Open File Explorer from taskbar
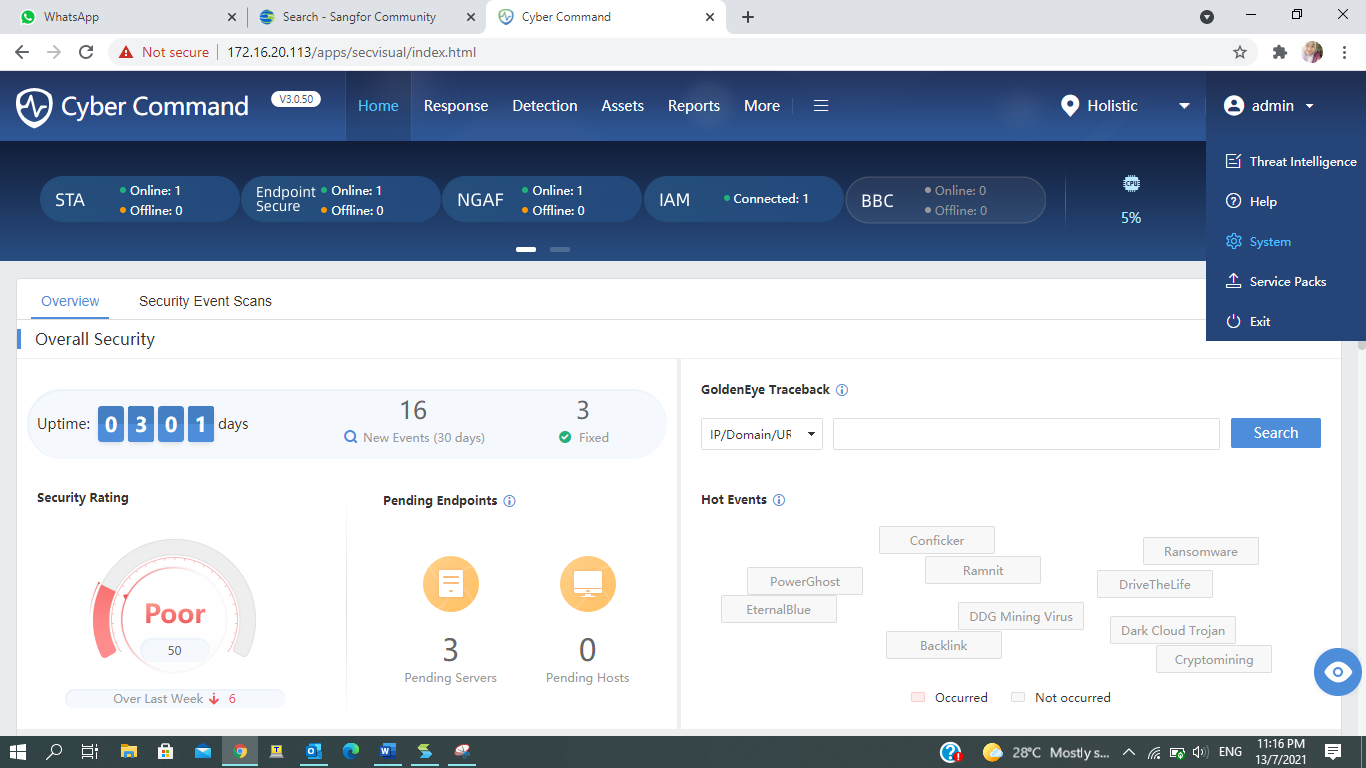This screenshot has height=768, width=1366. coord(128,751)
